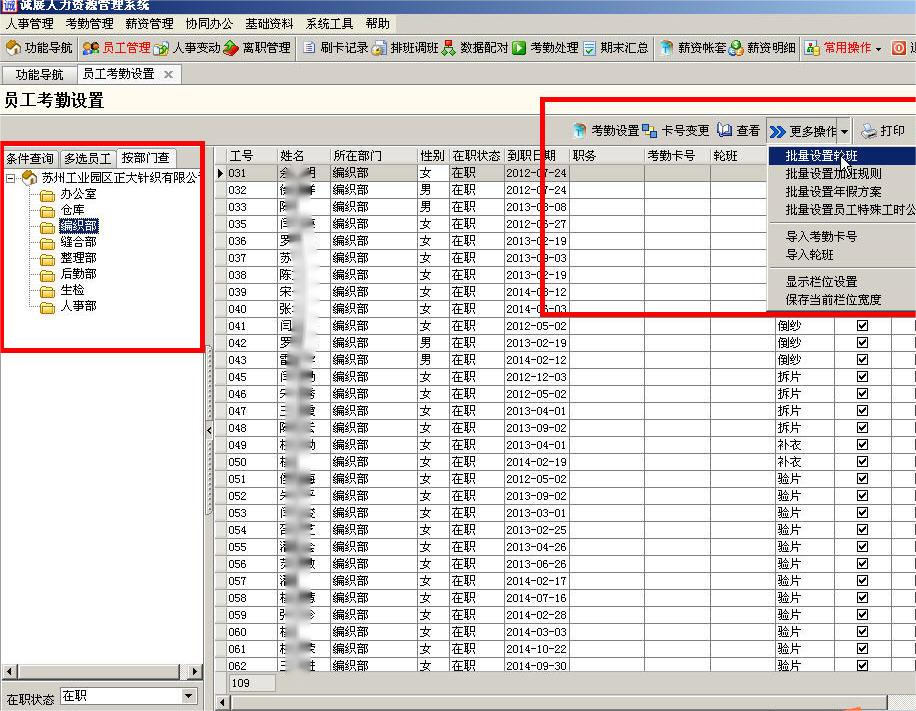Toggle the checkbox for employee 062
This screenshot has width=916, height=711.
[862, 665]
